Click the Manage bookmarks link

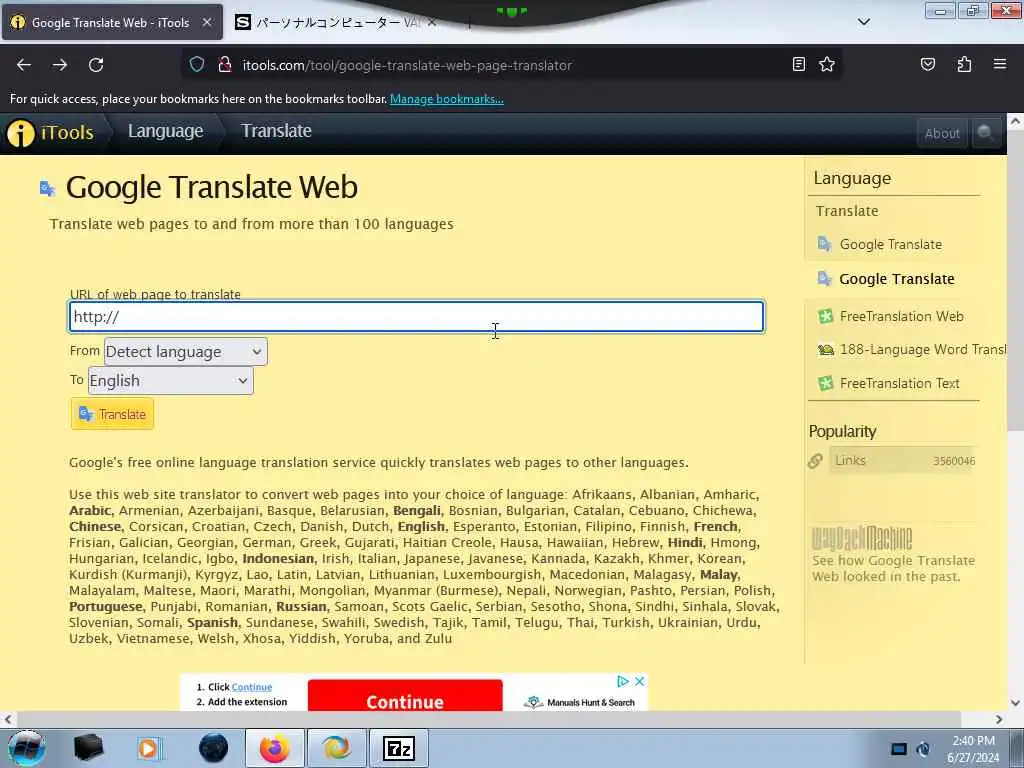point(447,99)
